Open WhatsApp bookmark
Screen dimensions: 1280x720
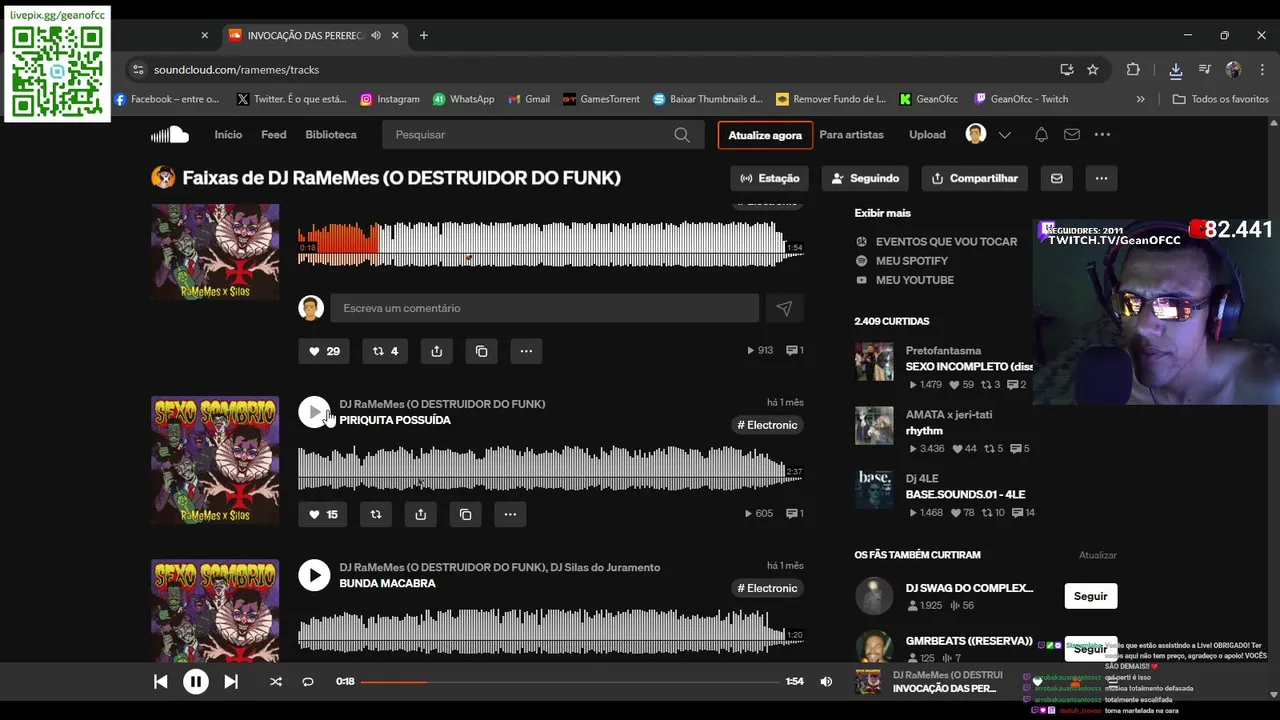pos(463,99)
